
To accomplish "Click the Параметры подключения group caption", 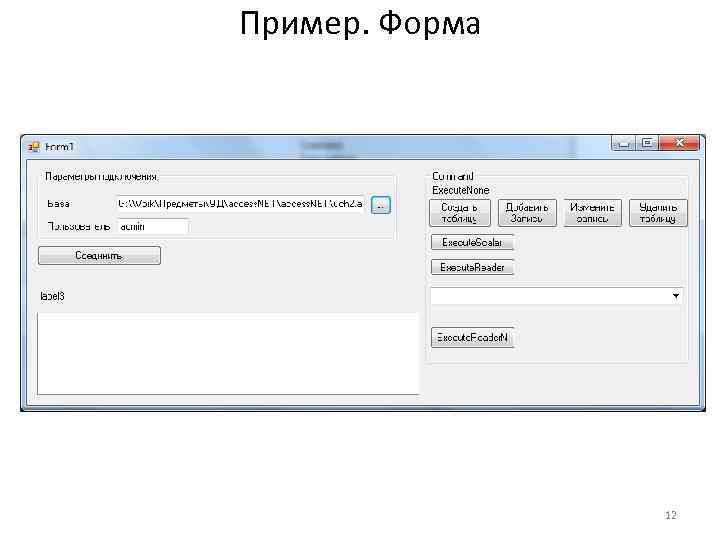I will tap(101, 177).
